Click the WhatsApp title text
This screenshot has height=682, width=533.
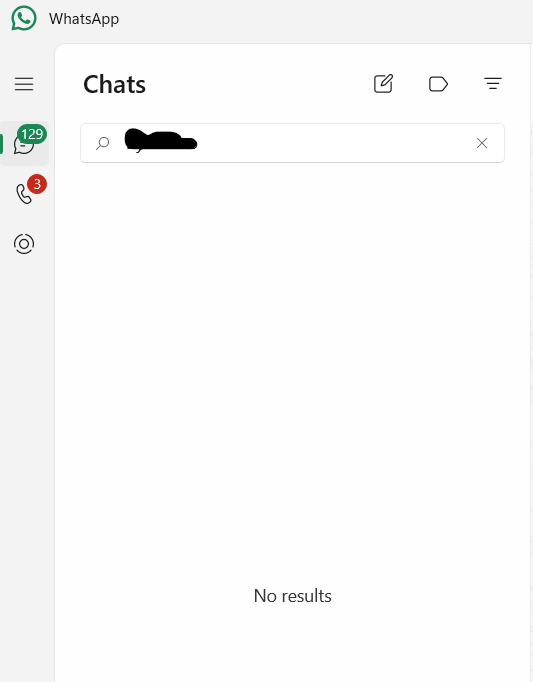[84, 19]
